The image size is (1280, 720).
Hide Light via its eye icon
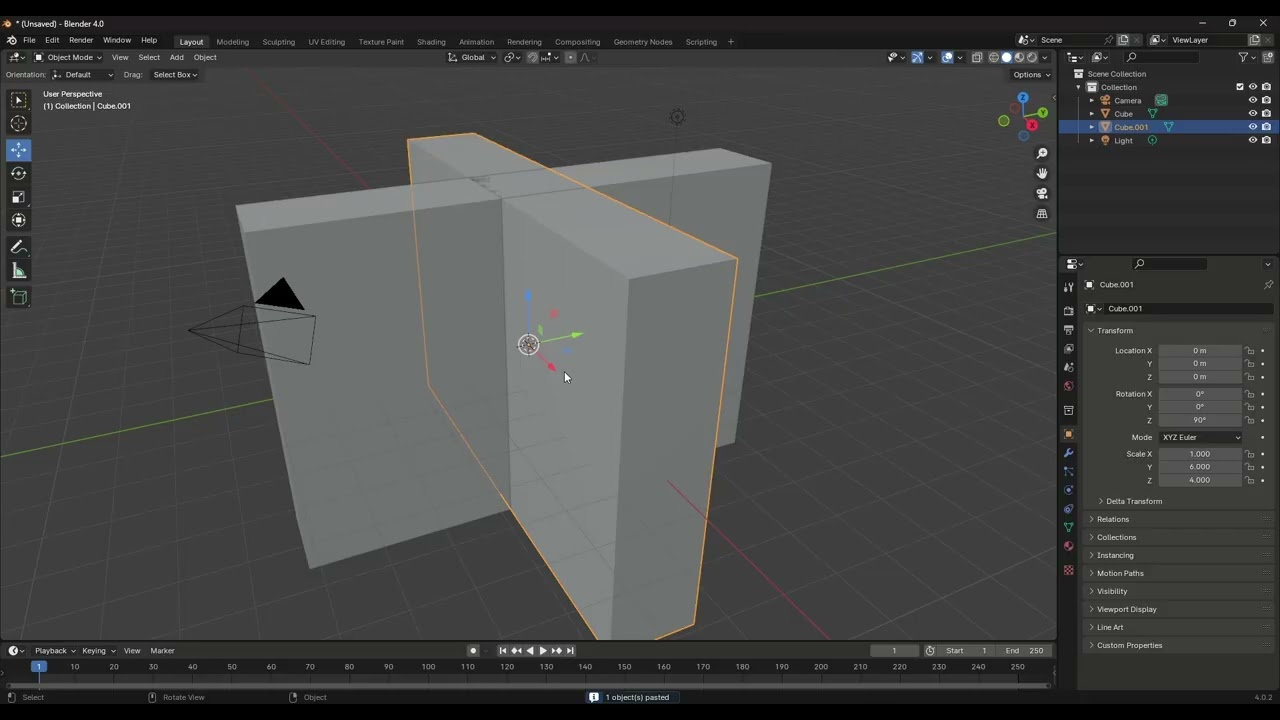coord(1252,140)
